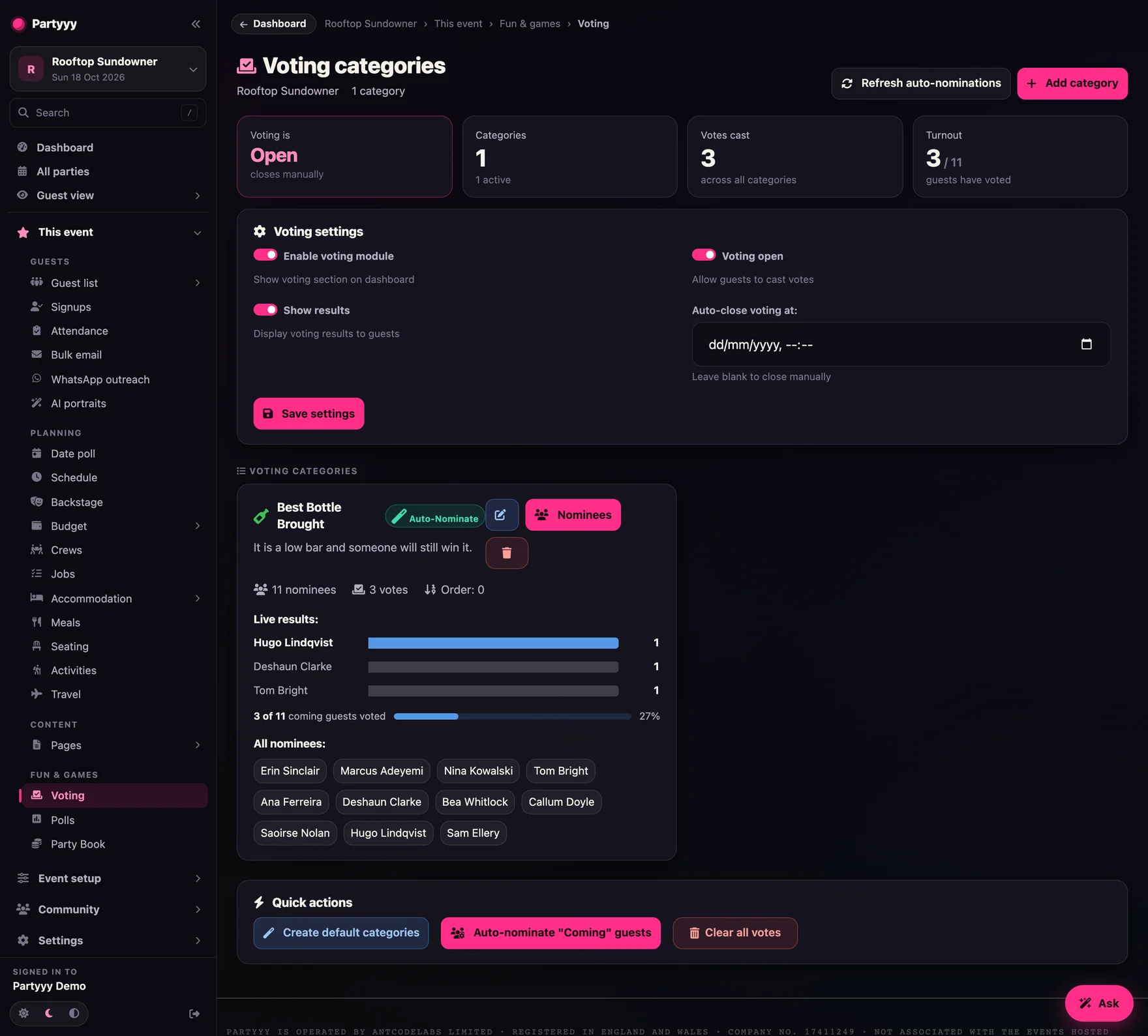Expand the Guest view submenu

click(x=198, y=196)
